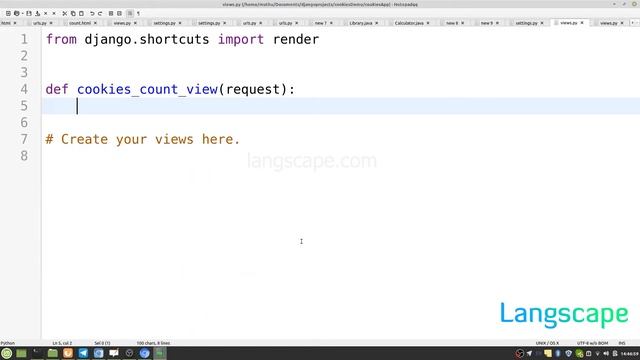
Task: Click the Python language status entry
Action: pos(7,343)
